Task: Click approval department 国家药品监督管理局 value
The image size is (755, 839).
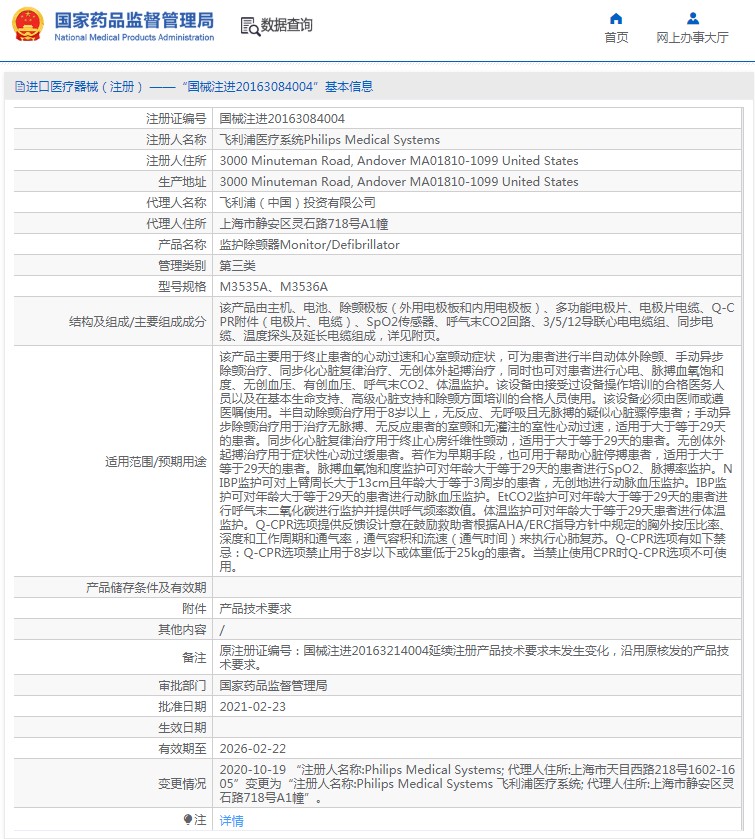Action: click(x=273, y=685)
